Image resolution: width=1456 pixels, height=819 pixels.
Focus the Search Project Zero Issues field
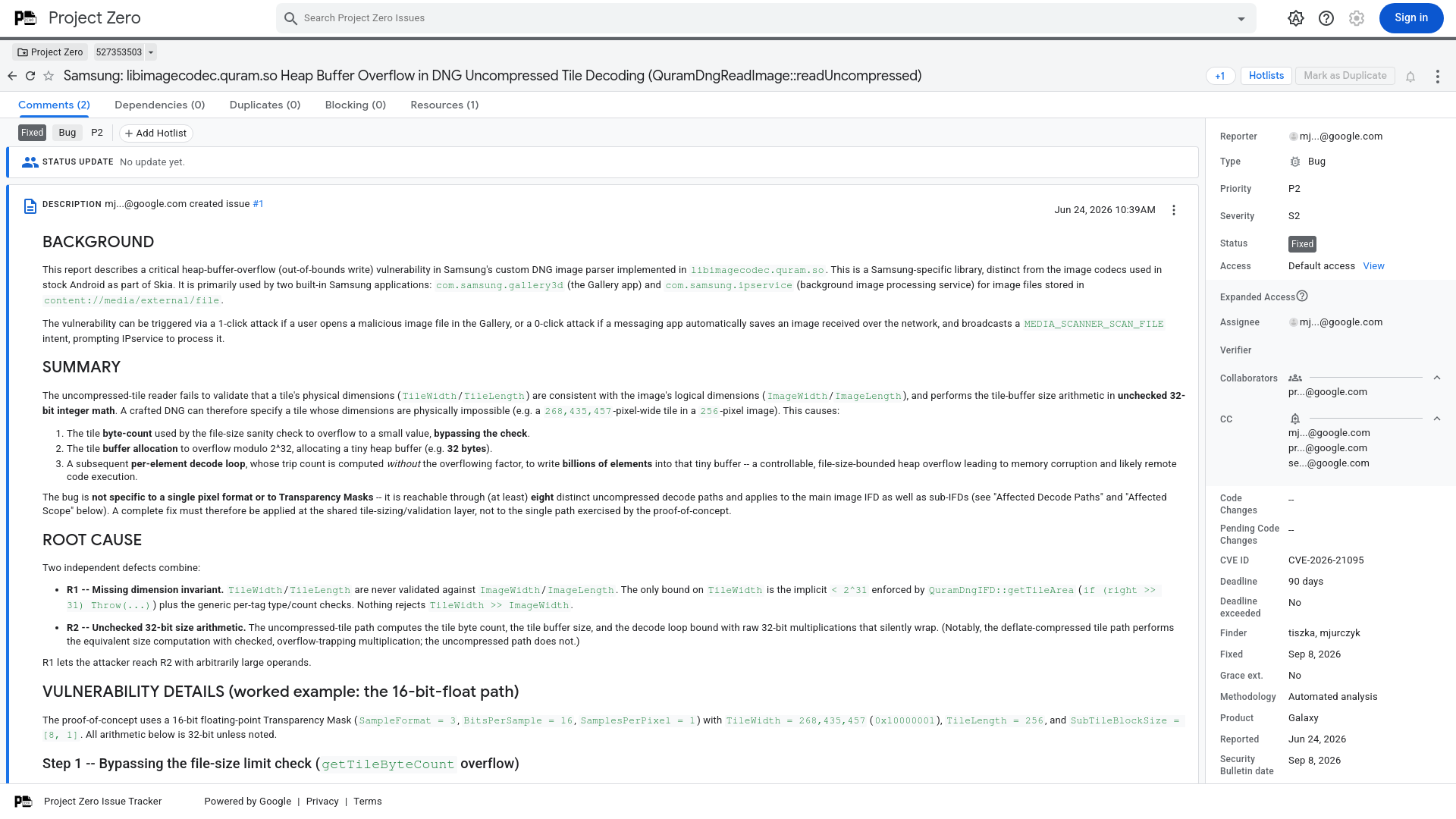[x=766, y=18]
